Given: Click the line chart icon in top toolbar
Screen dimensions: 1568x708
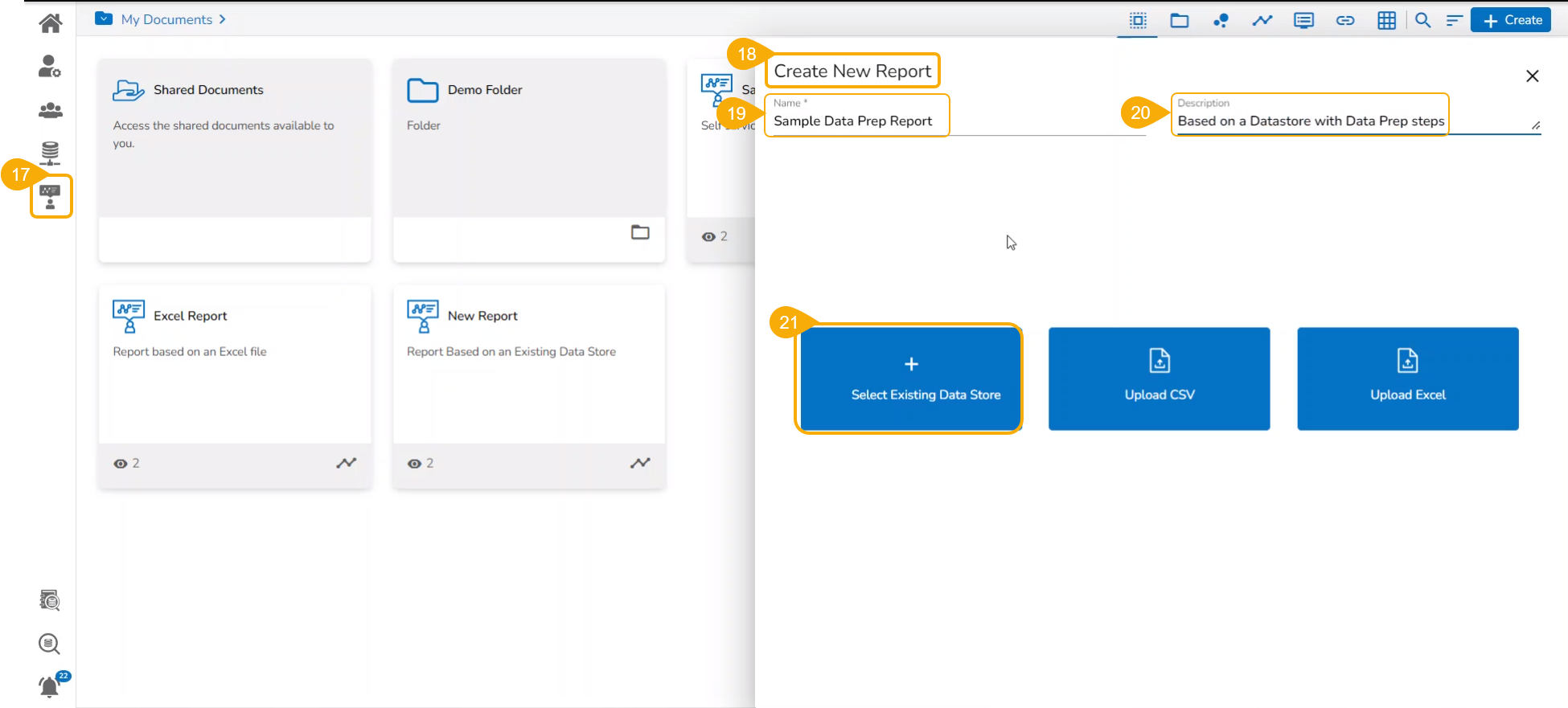Looking at the screenshot, I should (1262, 21).
